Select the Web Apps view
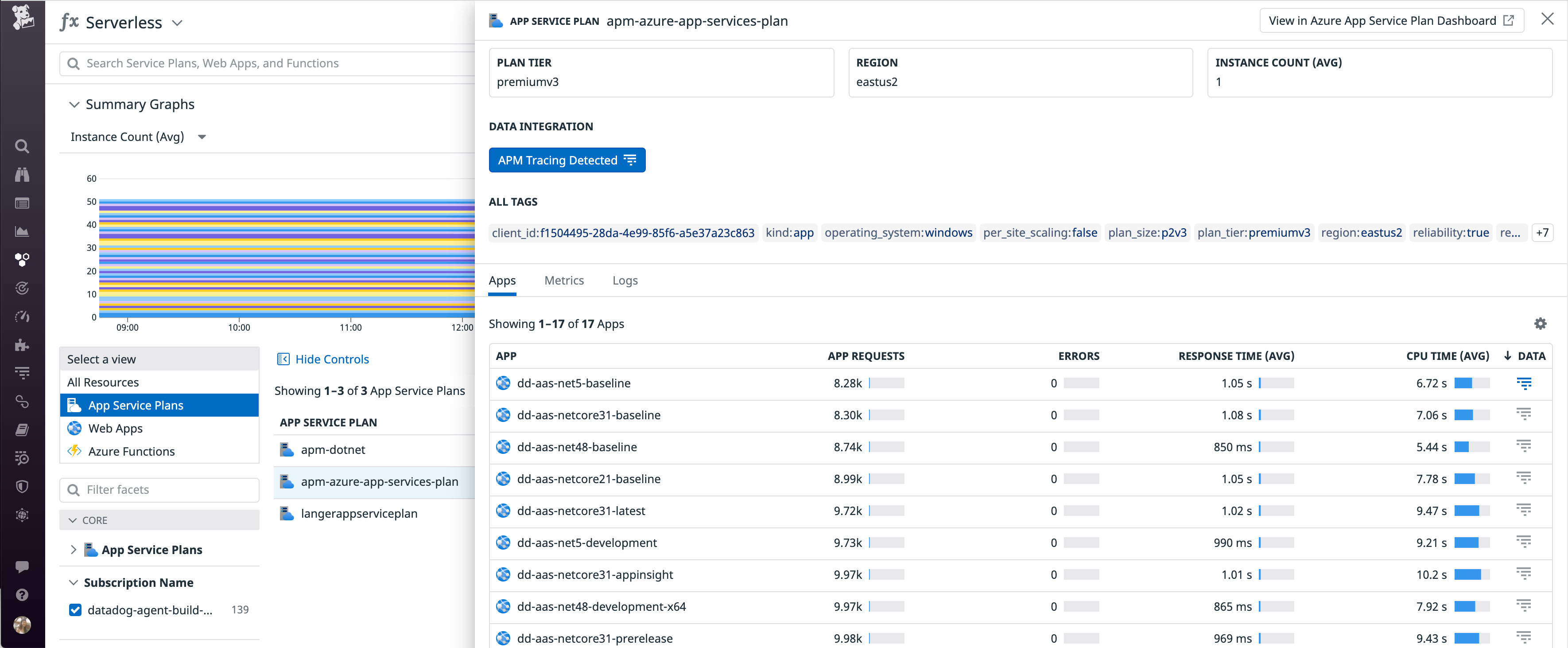Viewport: 1568px width, 648px height. [x=115, y=428]
